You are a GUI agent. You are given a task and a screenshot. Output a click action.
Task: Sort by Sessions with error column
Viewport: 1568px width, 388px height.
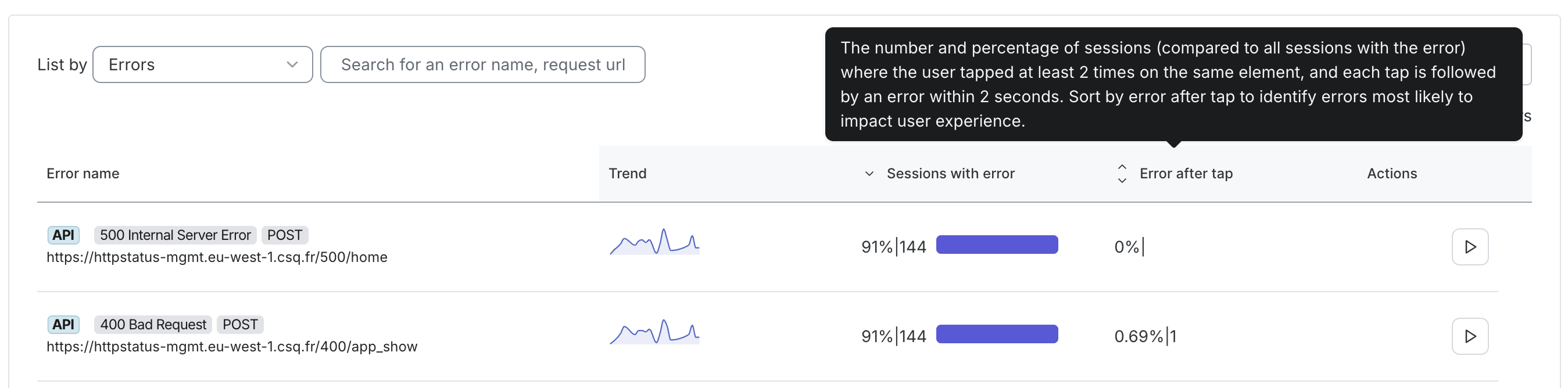[x=950, y=173]
